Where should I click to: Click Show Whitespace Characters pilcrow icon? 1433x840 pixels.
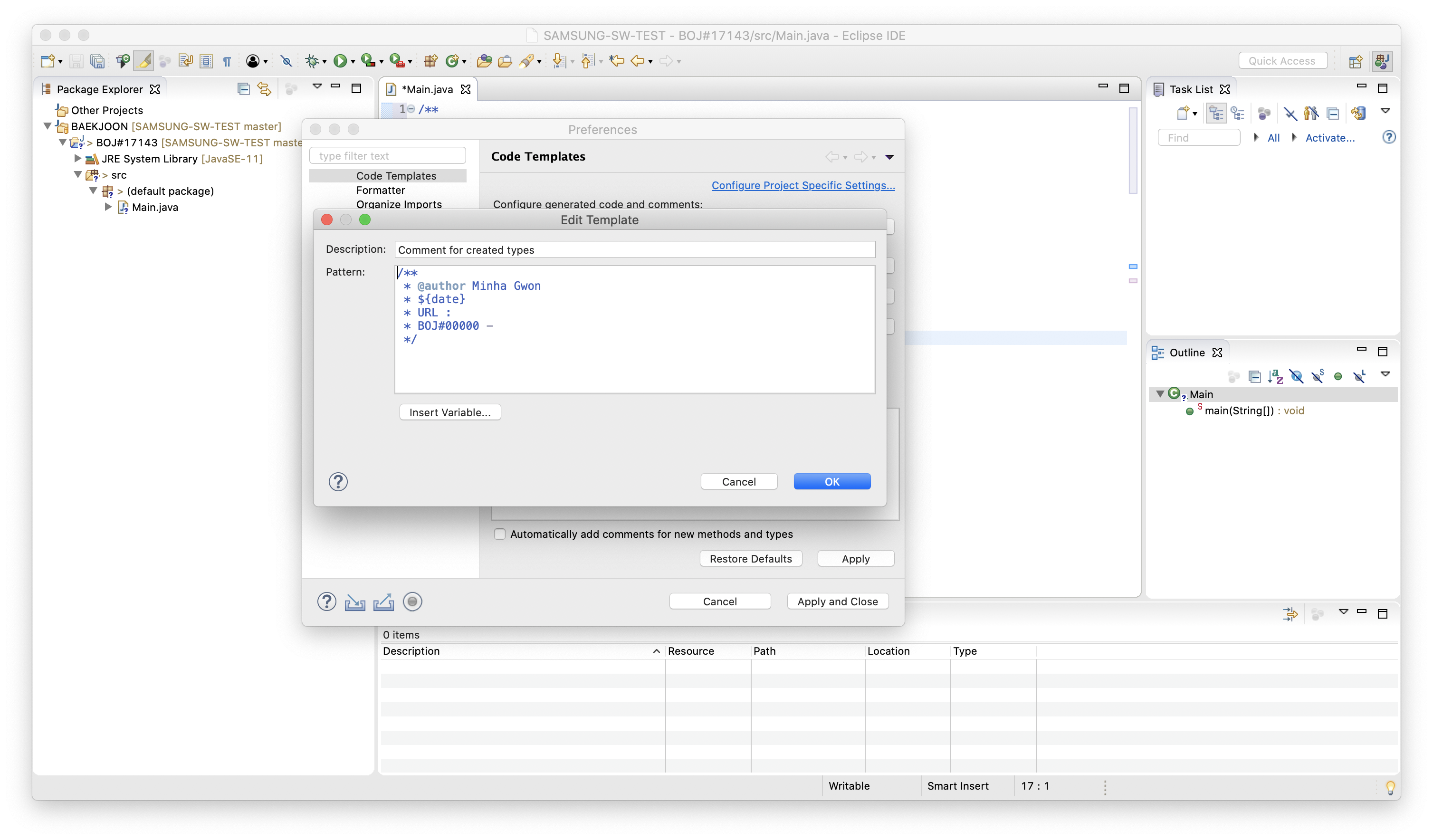coord(227,61)
